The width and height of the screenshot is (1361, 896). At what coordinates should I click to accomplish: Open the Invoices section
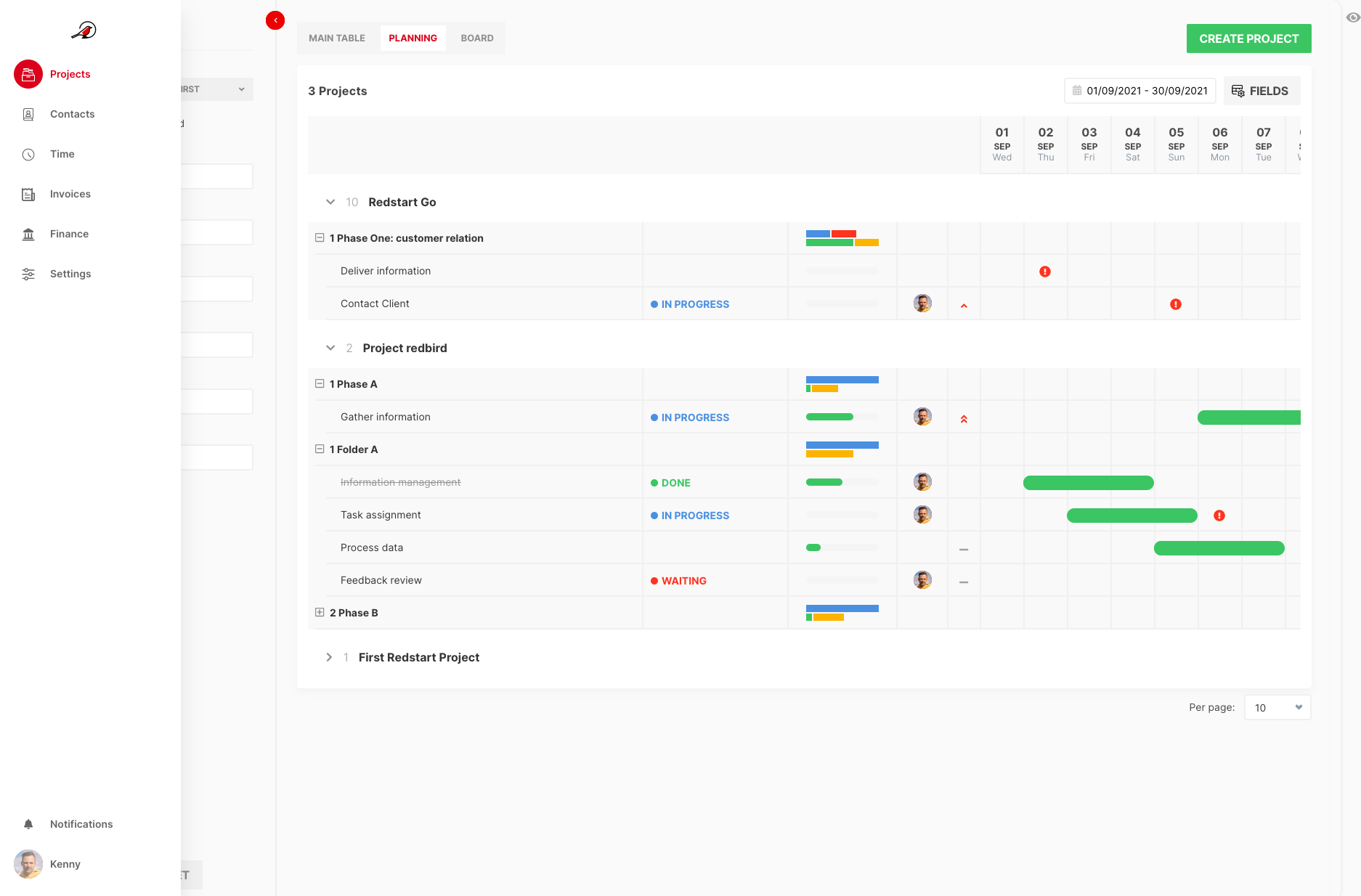tap(70, 194)
